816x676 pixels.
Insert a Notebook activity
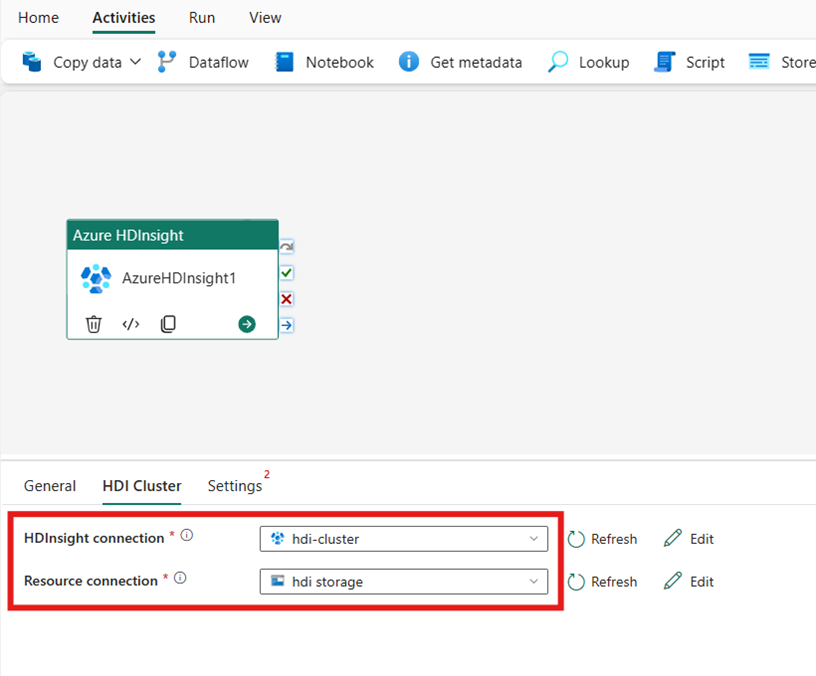click(x=324, y=61)
